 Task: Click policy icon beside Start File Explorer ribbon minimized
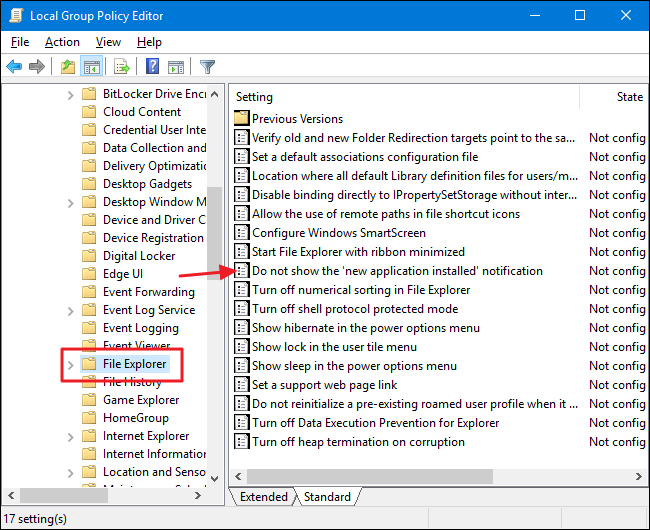click(x=242, y=252)
